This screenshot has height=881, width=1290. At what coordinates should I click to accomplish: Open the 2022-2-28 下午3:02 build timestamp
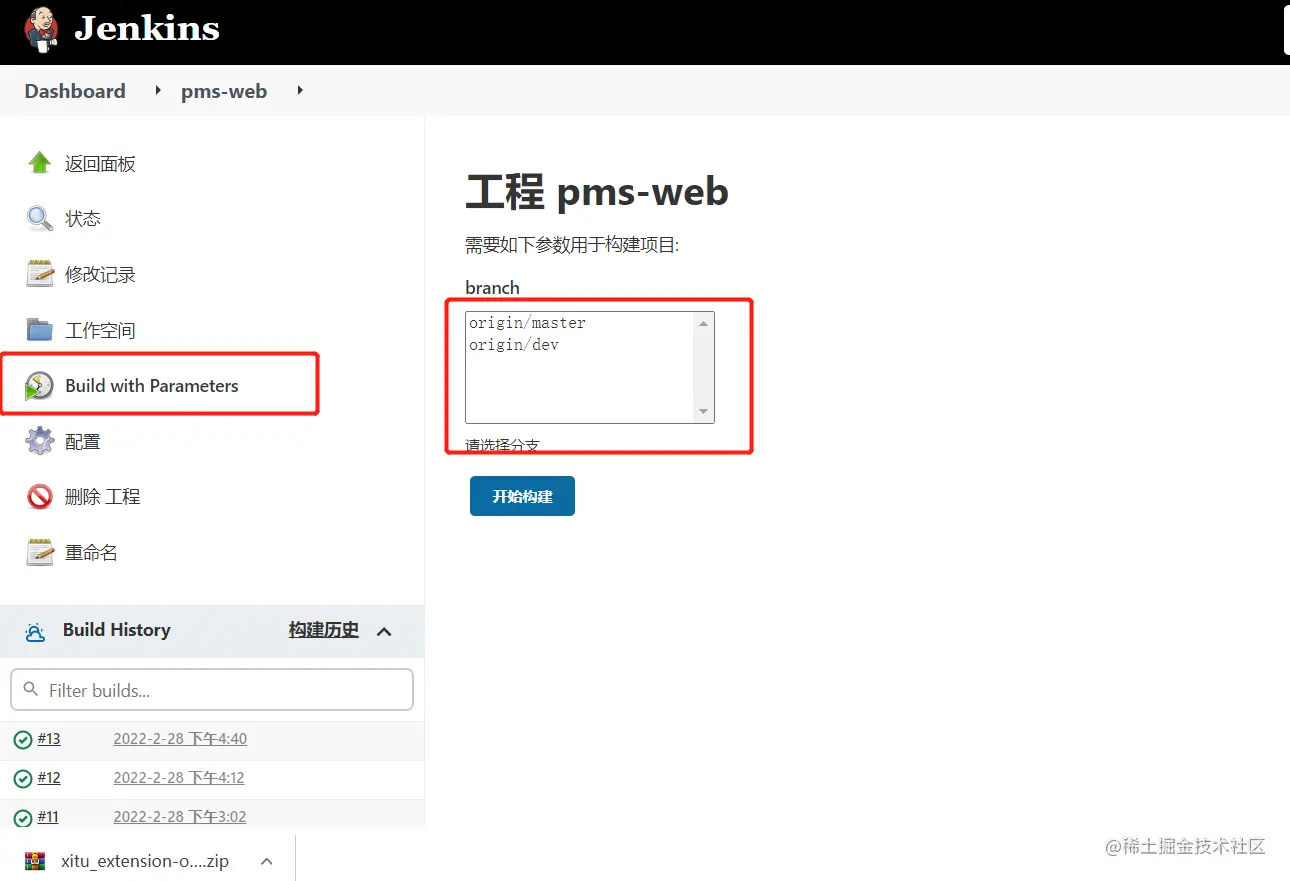[180, 817]
